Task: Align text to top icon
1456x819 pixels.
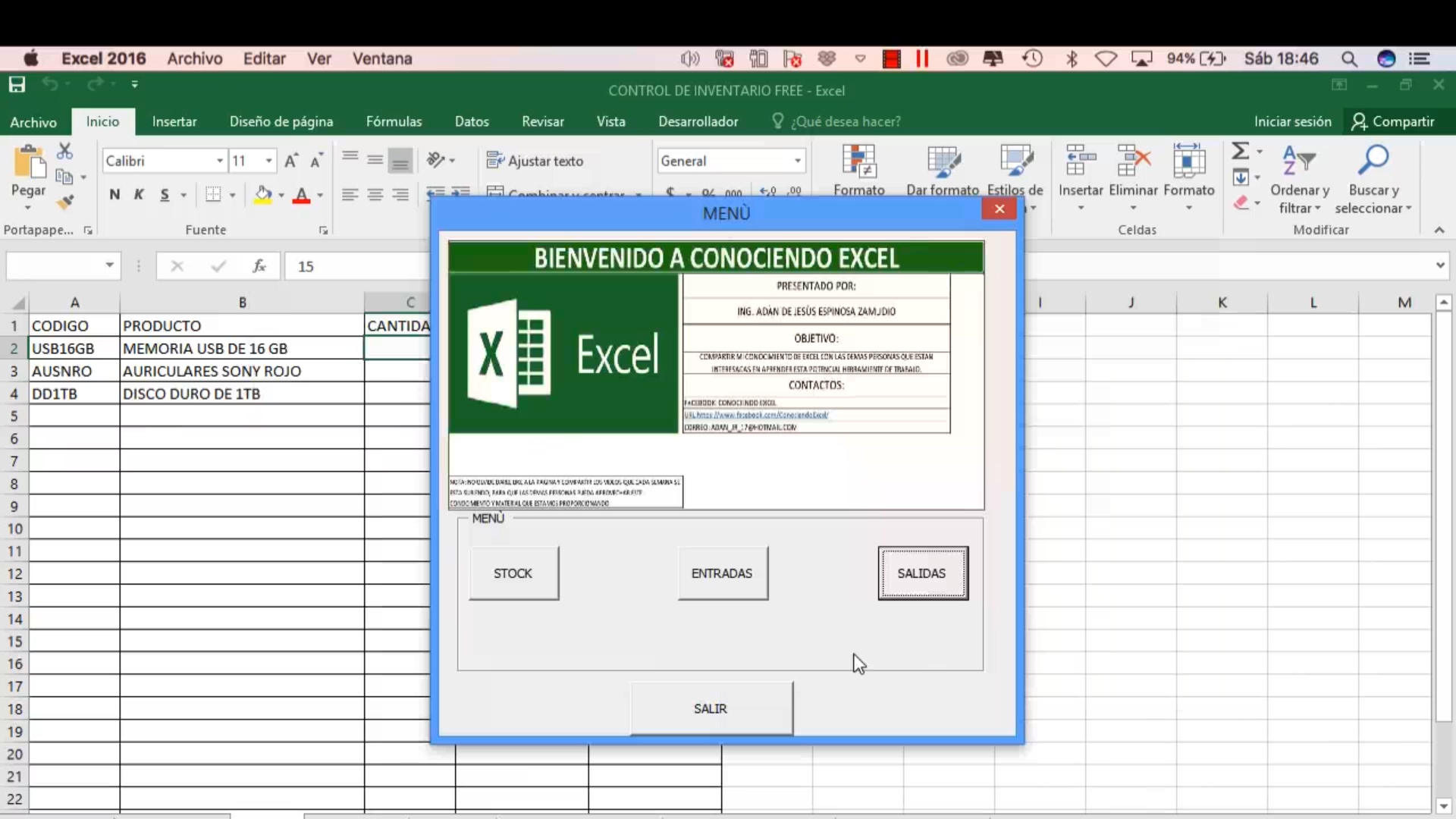Action: (x=350, y=157)
